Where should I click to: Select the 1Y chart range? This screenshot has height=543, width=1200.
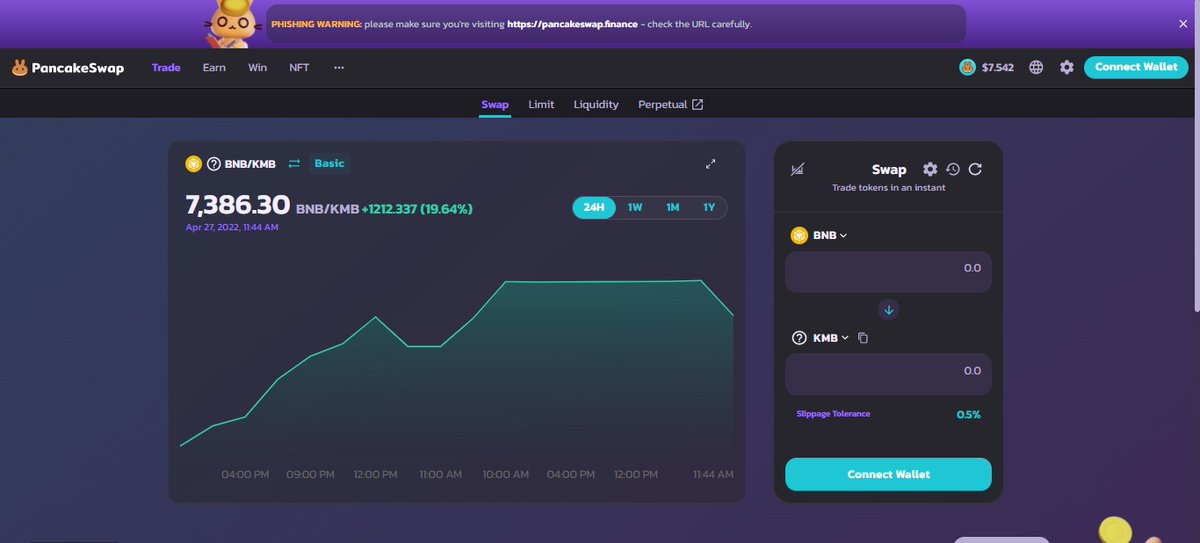point(709,207)
